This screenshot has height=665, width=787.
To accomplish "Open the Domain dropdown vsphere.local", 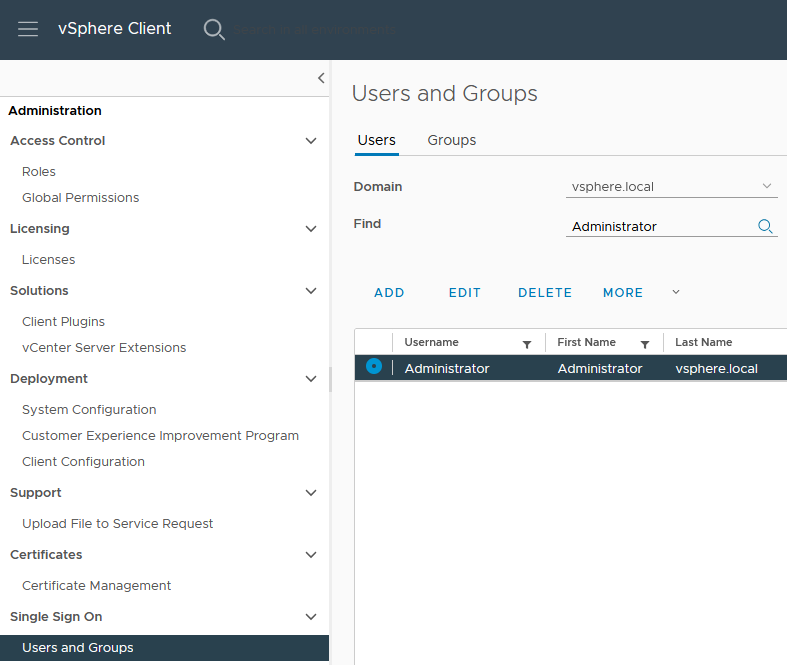I will tap(671, 186).
